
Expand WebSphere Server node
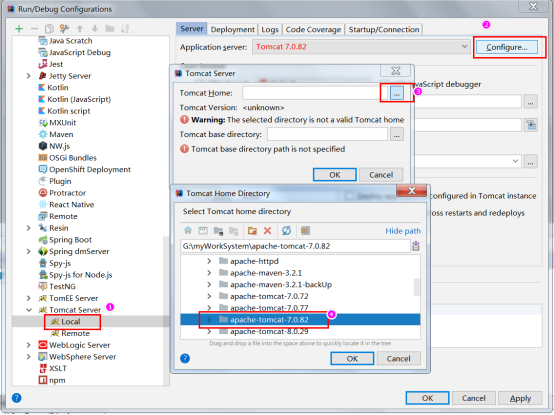click(x=29, y=357)
